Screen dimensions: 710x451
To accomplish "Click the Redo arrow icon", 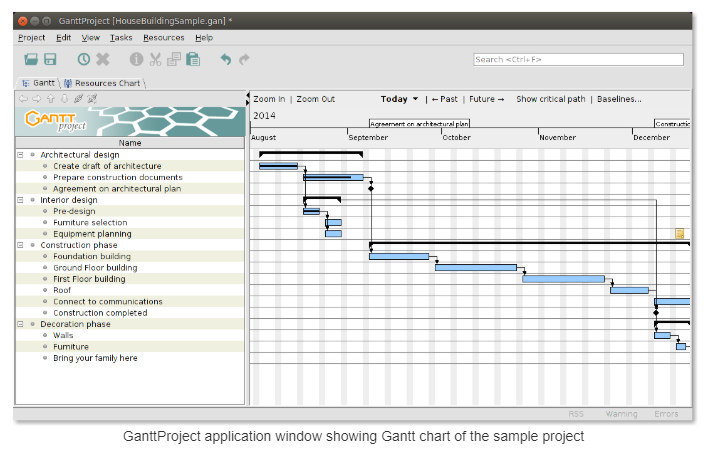I will click(244, 60).
